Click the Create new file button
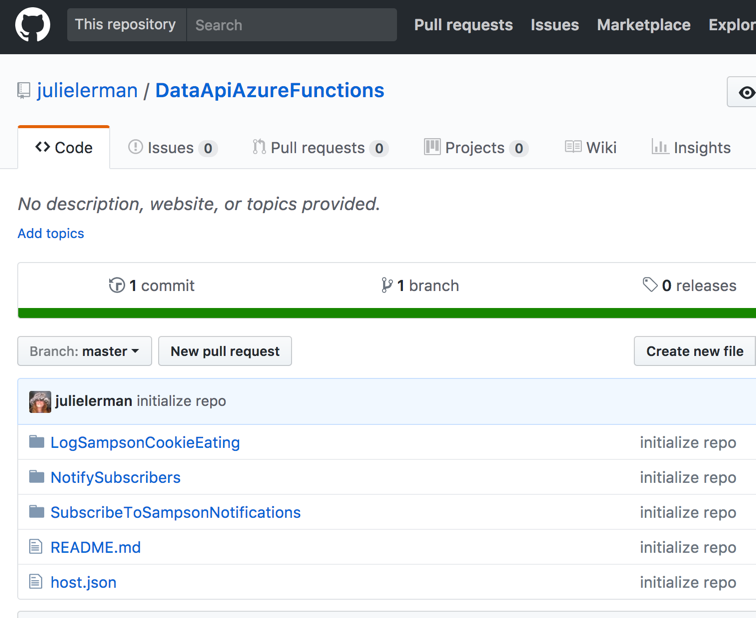 click(x=694, y=351)
